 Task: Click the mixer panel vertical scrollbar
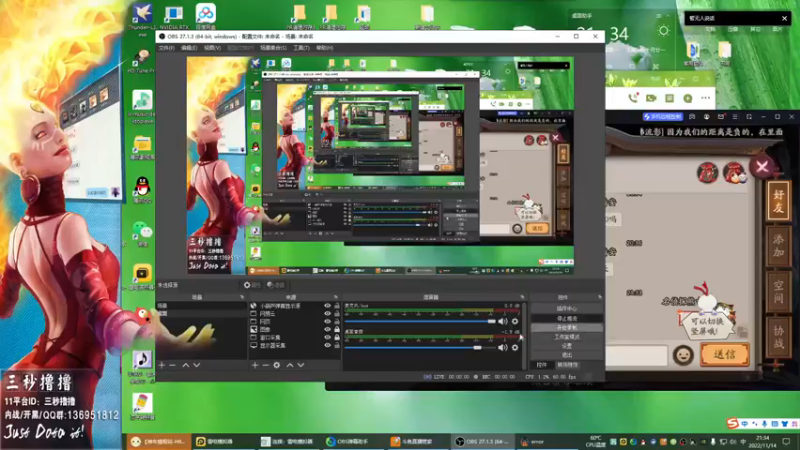coord(524,336)
